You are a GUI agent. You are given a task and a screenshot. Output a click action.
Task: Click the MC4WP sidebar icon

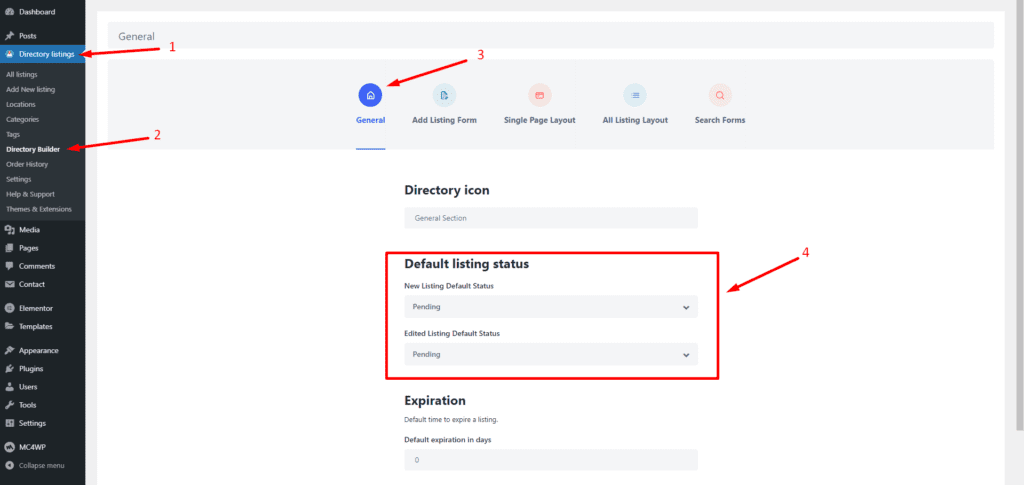tap(10, 448)
